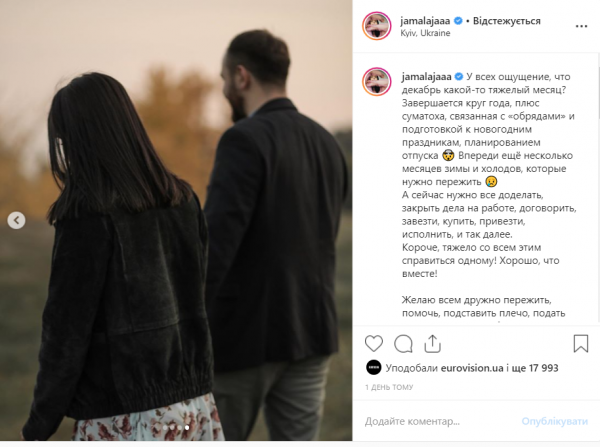Share the post using the share icon
Image resolution: width=600 pixels, height=447 pixels.
(432, 343)
